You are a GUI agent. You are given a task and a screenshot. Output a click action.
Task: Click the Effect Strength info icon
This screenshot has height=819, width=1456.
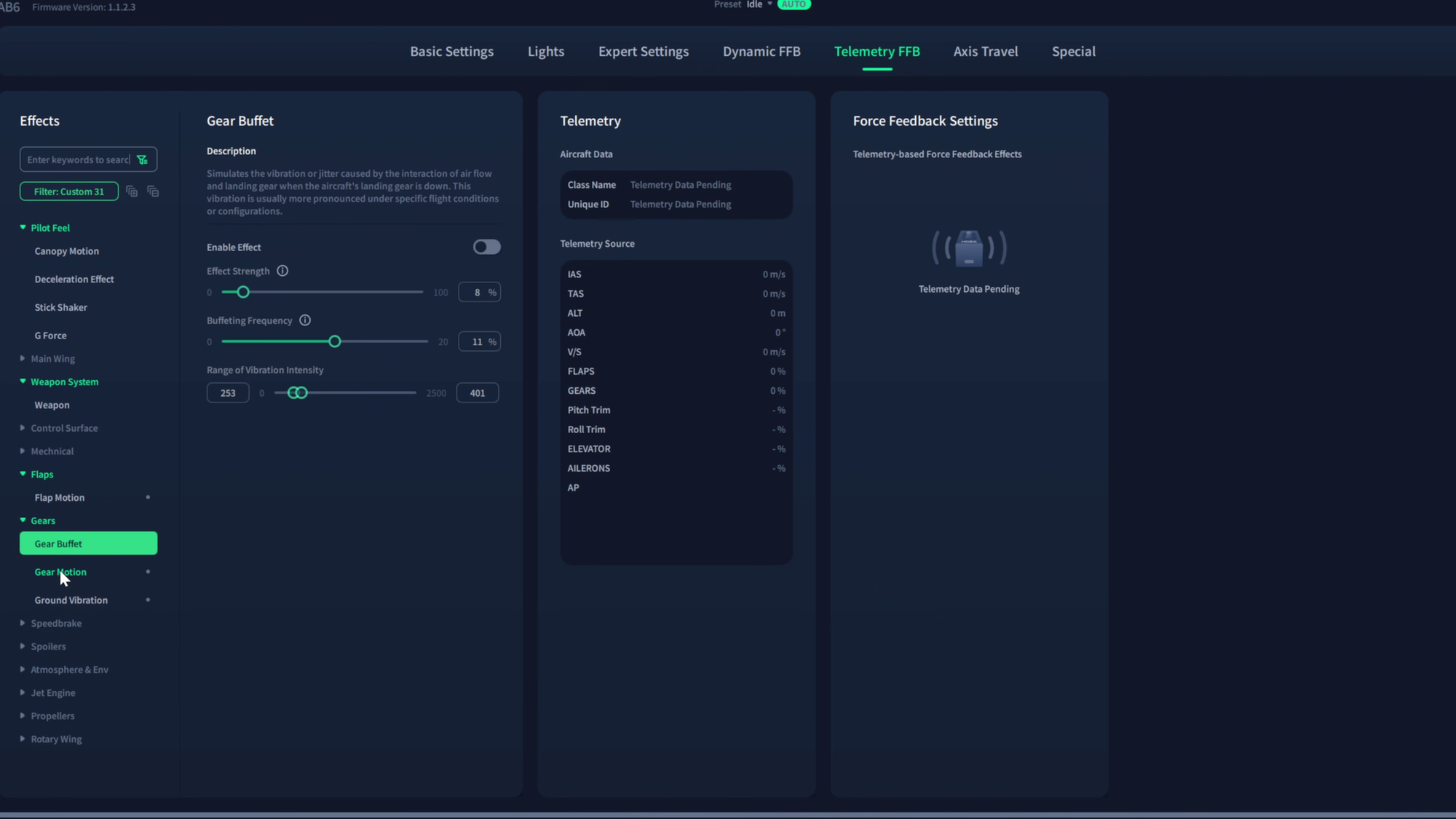[282, 271]
